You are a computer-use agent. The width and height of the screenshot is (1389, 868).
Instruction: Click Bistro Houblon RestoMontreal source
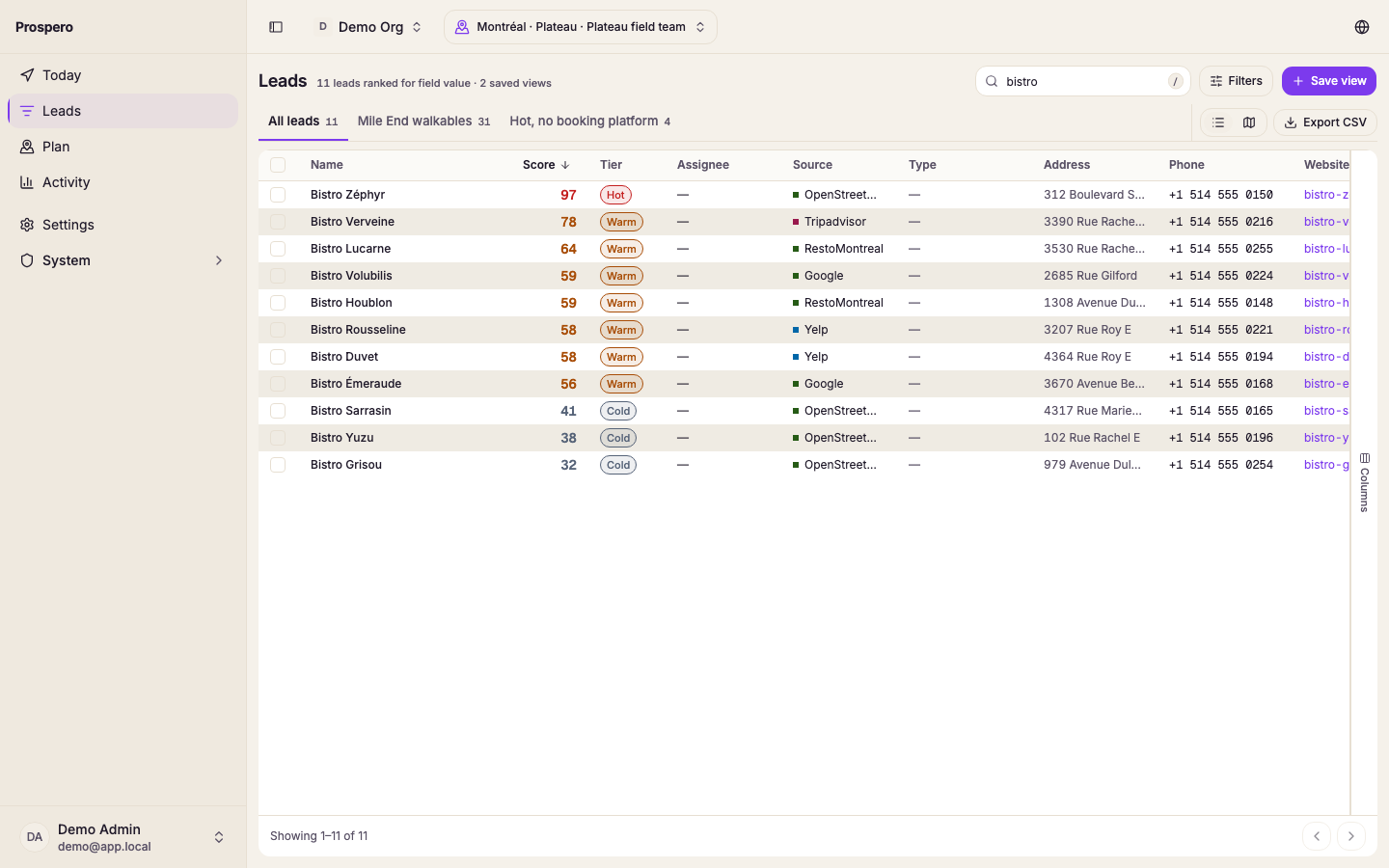pos(838,303)
